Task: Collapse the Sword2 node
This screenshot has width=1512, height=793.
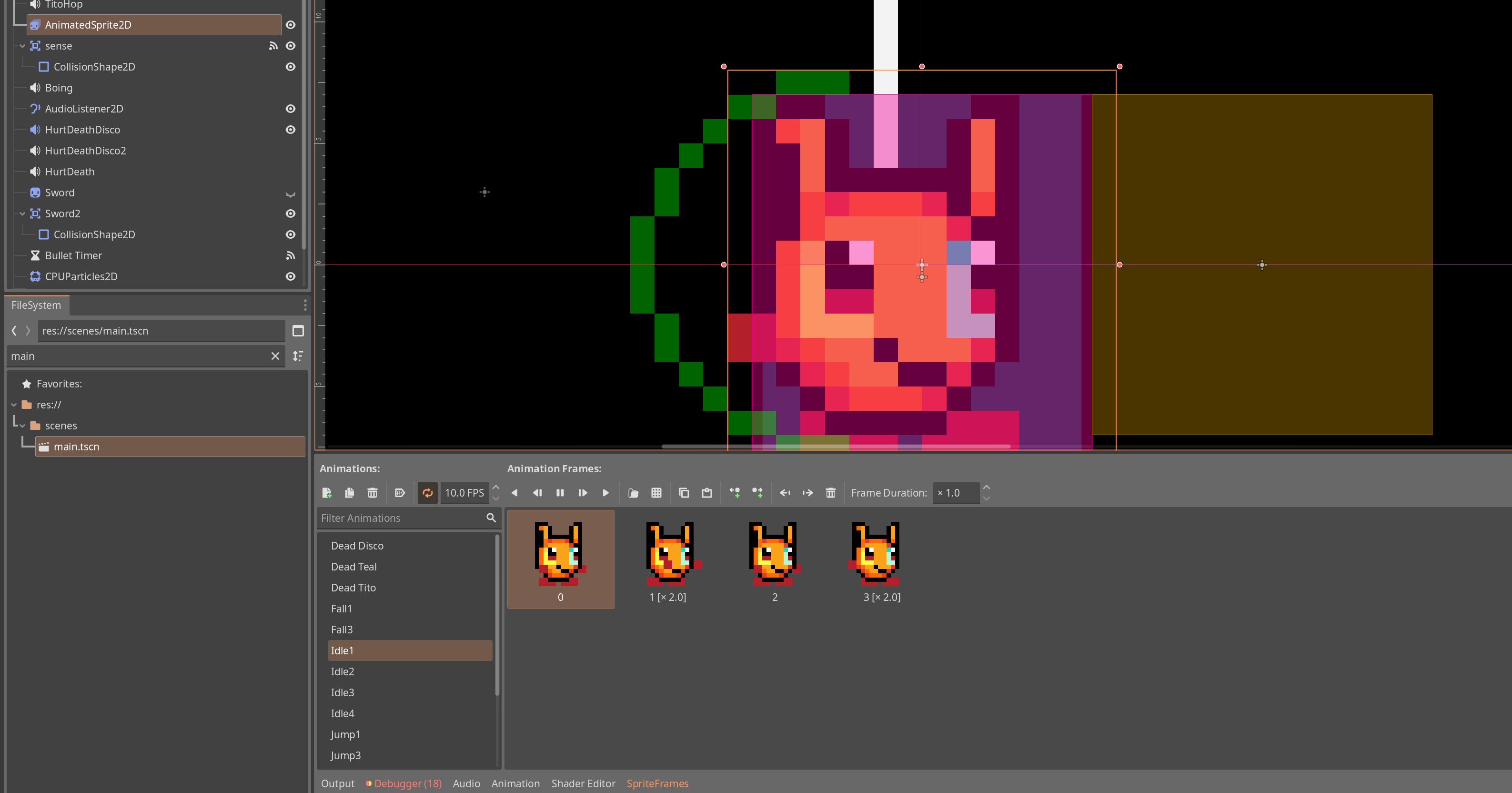Action: pyautogui.click(x=22, y=214)
